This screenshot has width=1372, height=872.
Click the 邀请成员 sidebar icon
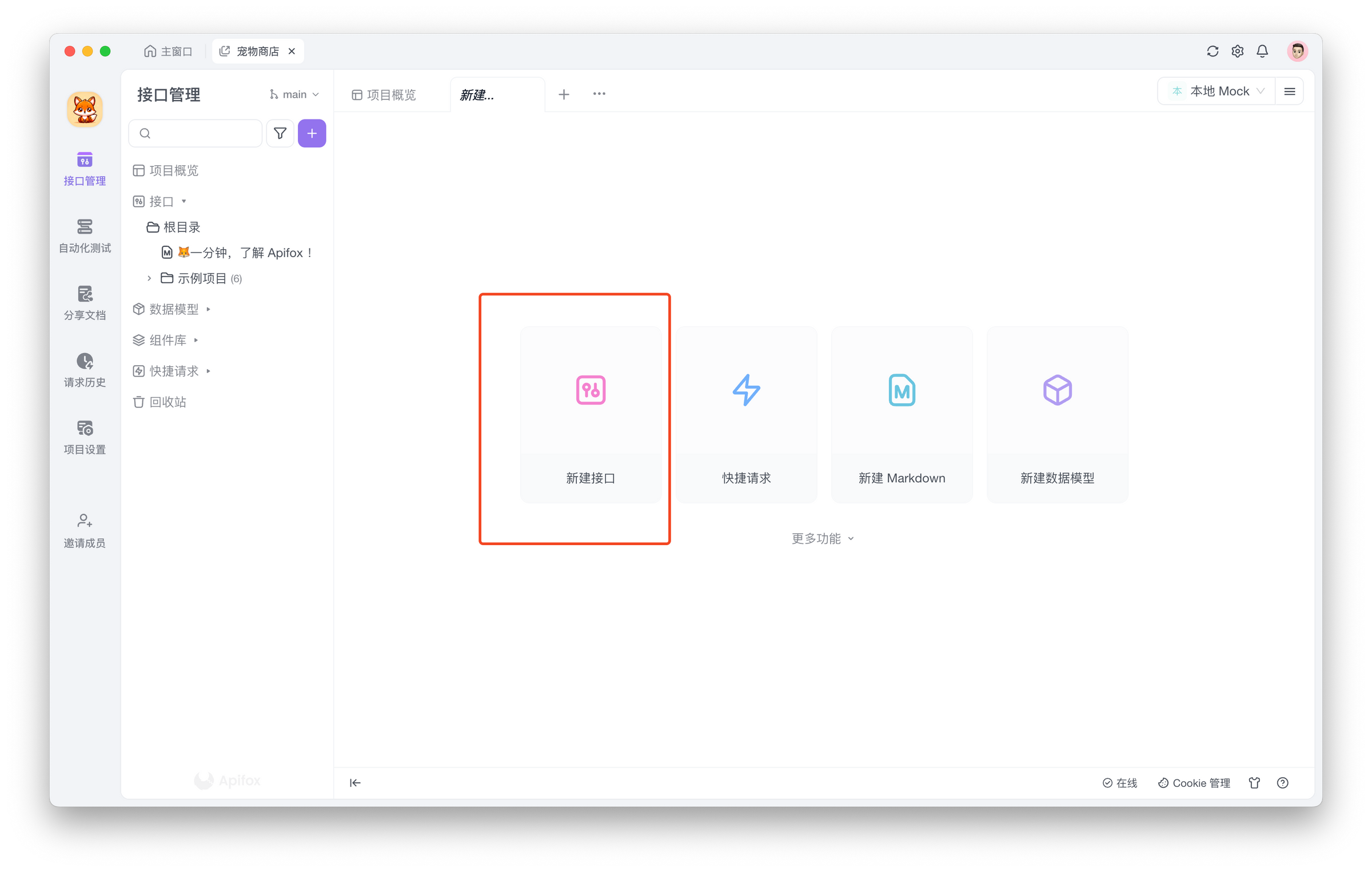click(x=85, y=530)
